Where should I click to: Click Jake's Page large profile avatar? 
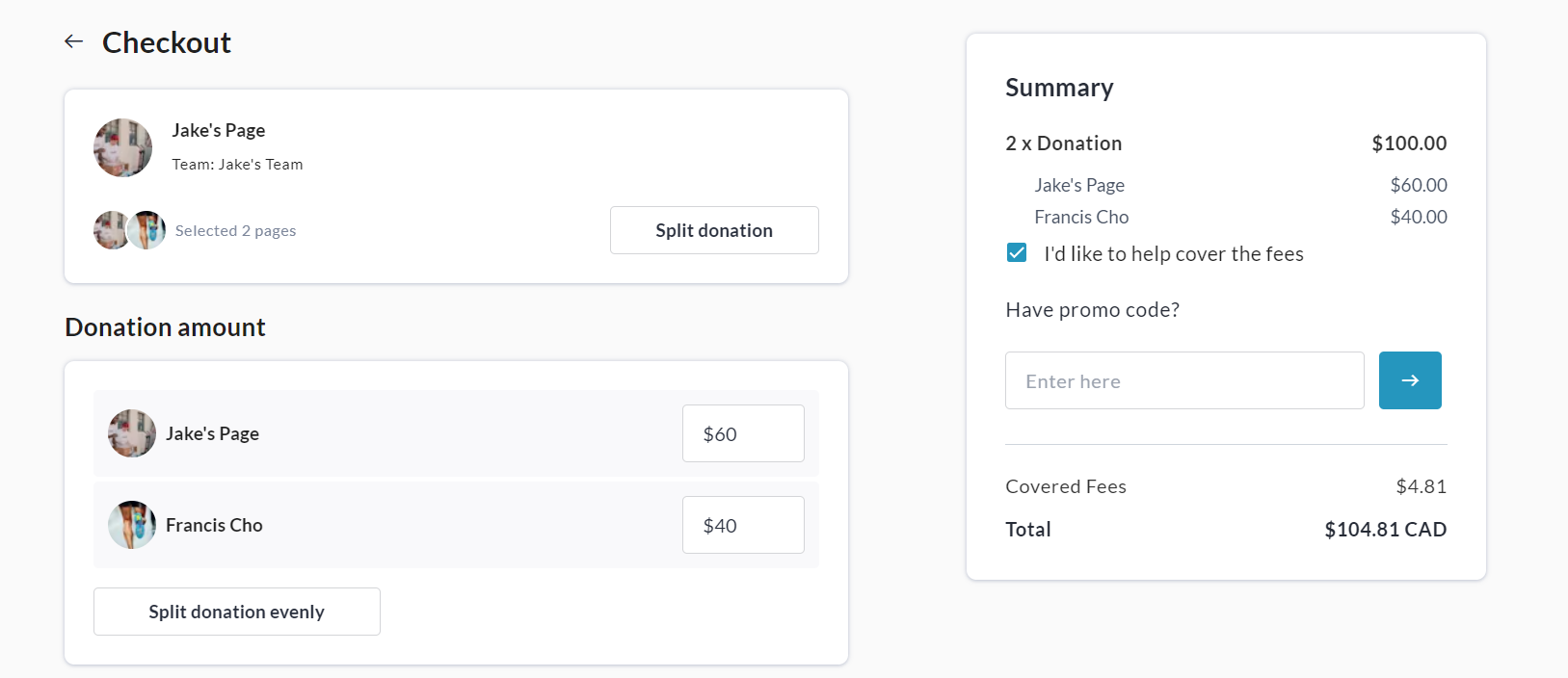[122, 147]
